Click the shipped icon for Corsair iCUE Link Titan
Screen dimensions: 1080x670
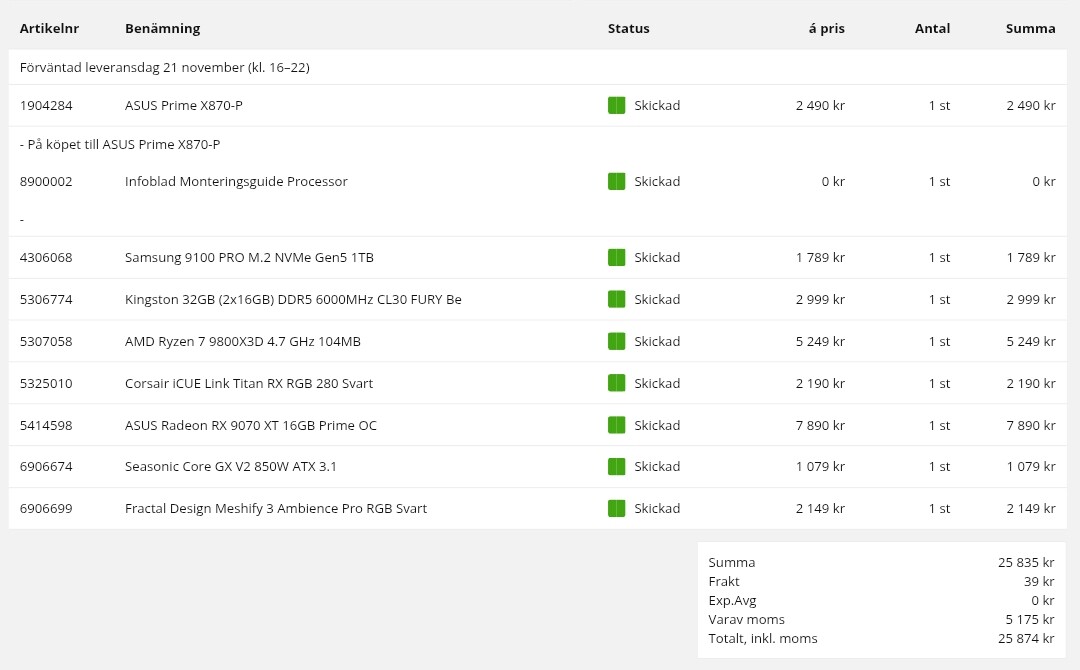(x=616, y=383)
